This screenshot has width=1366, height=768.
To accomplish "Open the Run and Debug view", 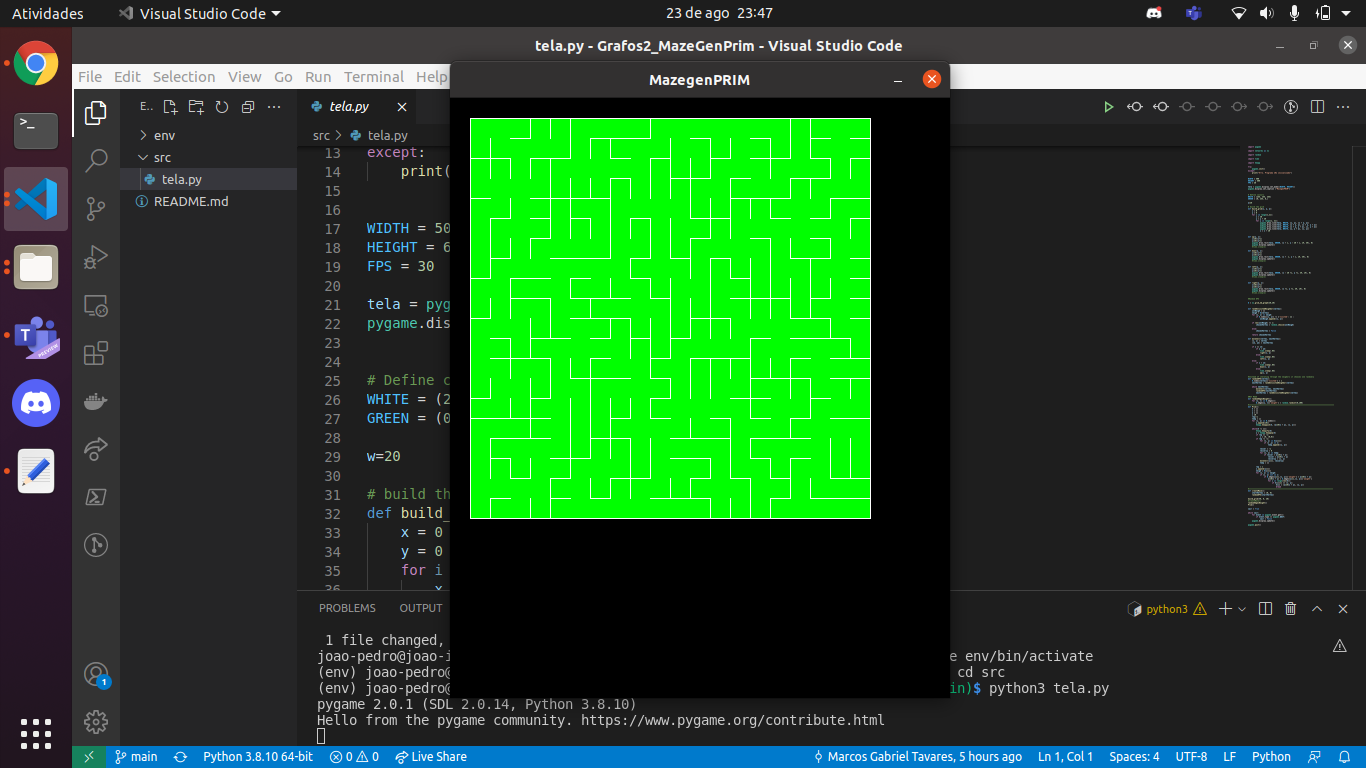I will tap(96, 257).
